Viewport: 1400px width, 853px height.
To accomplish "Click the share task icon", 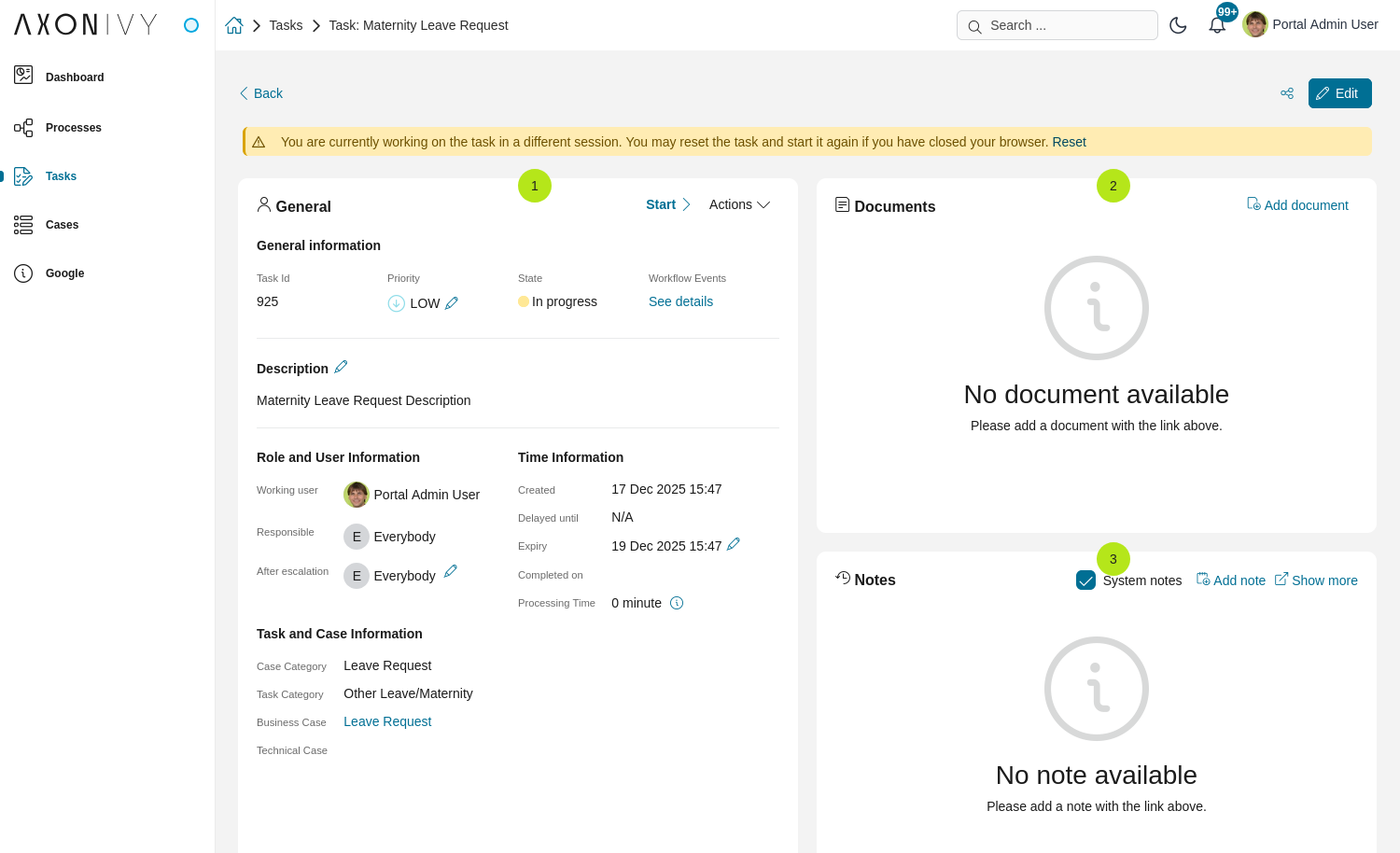I will (1287, 93).
